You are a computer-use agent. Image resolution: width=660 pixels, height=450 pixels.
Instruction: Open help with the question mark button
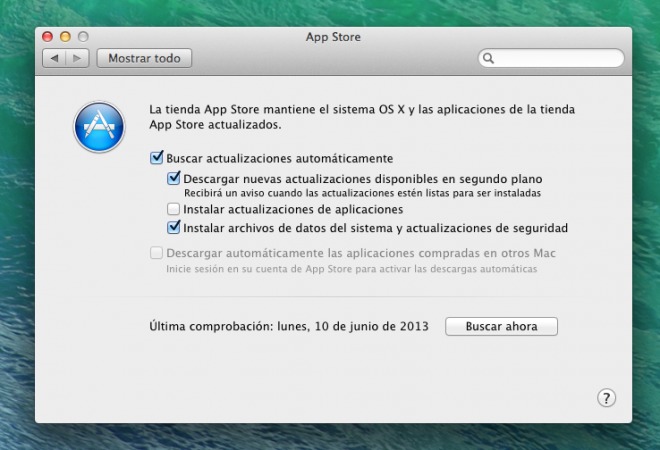[x=606, y=398]
